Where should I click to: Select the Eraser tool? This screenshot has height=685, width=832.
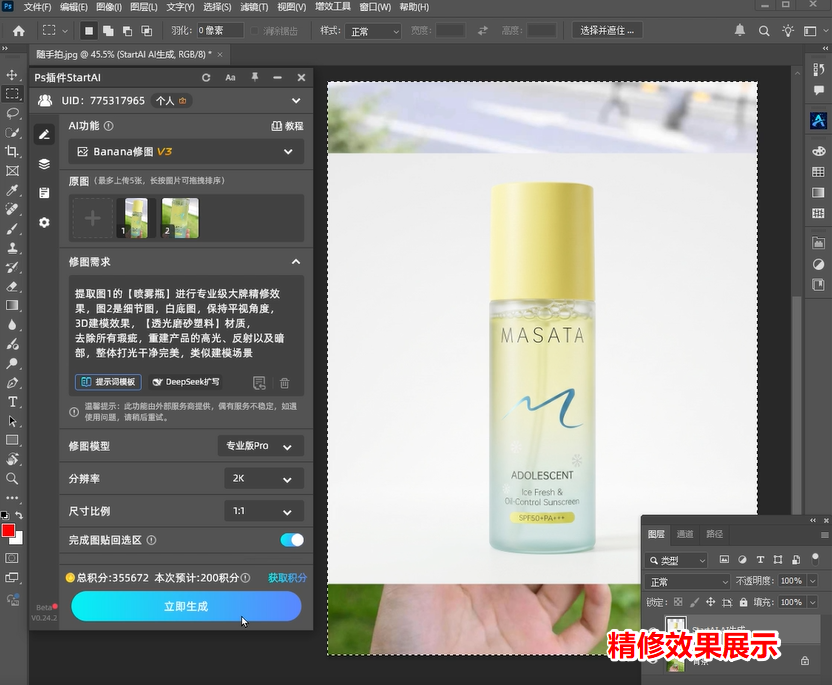[12, 287]
